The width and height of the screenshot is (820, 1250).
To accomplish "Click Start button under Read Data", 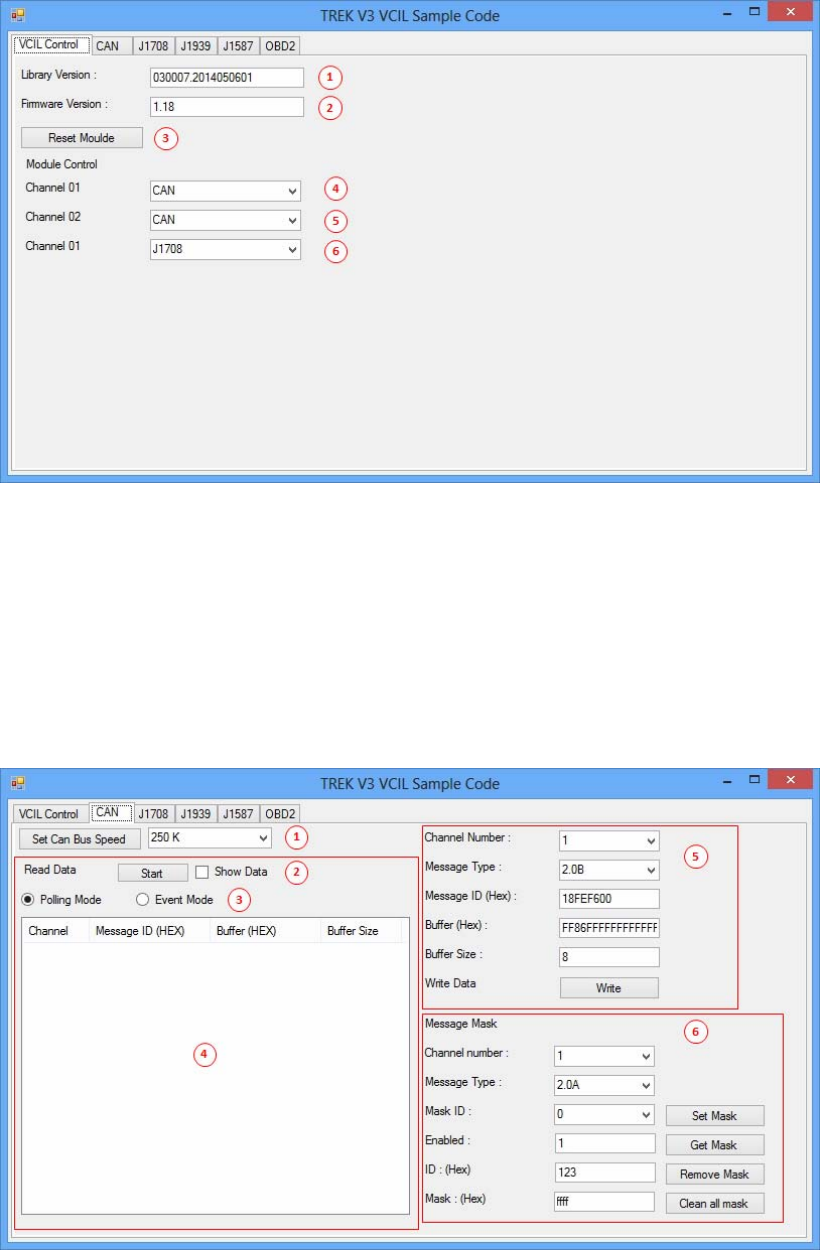I will [x=152, y=873].
